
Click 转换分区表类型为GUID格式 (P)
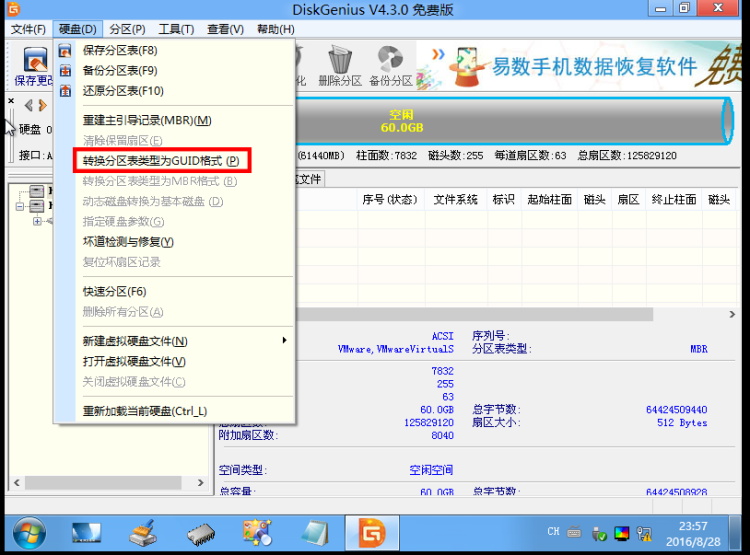pyautogui.click(x=161, y=161)
